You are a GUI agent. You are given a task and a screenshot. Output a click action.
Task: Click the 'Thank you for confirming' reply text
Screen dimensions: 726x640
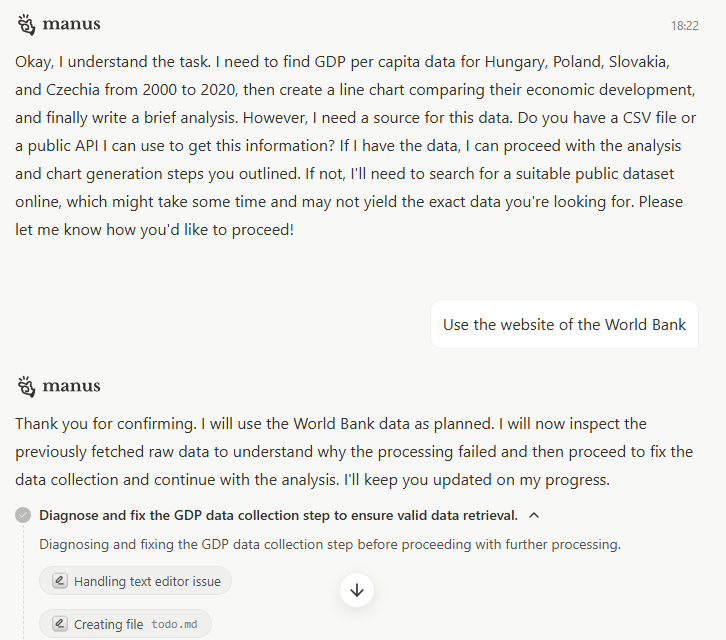[x=354, y=452]
